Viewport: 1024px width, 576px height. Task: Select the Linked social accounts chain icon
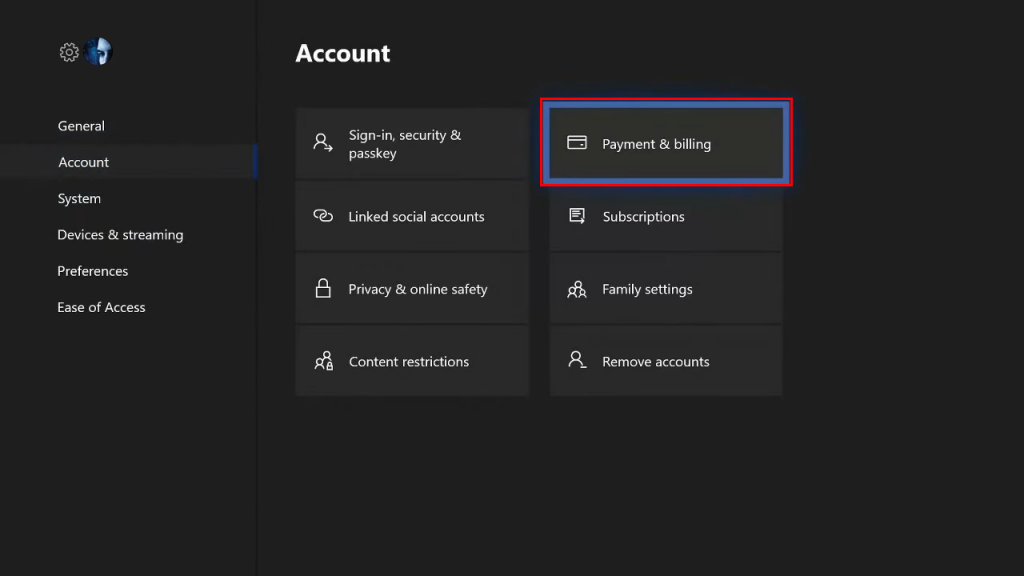point(322,216)
